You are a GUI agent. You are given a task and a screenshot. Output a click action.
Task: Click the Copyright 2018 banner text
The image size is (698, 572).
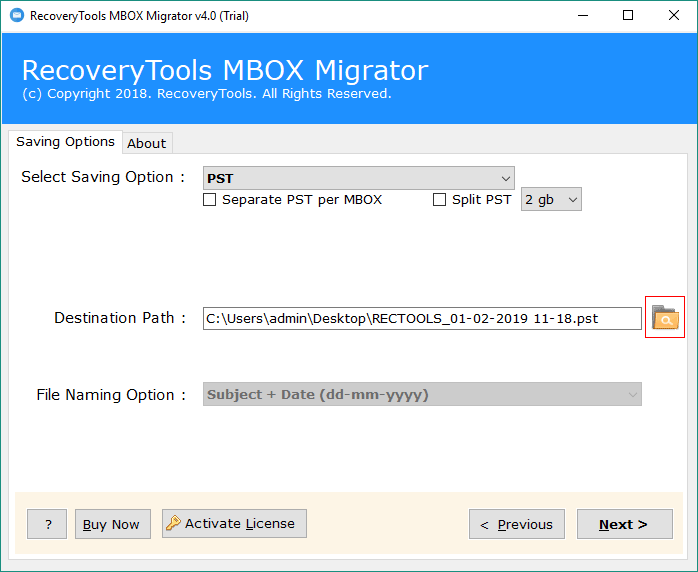pyautogui.click(x=207, y=93)
